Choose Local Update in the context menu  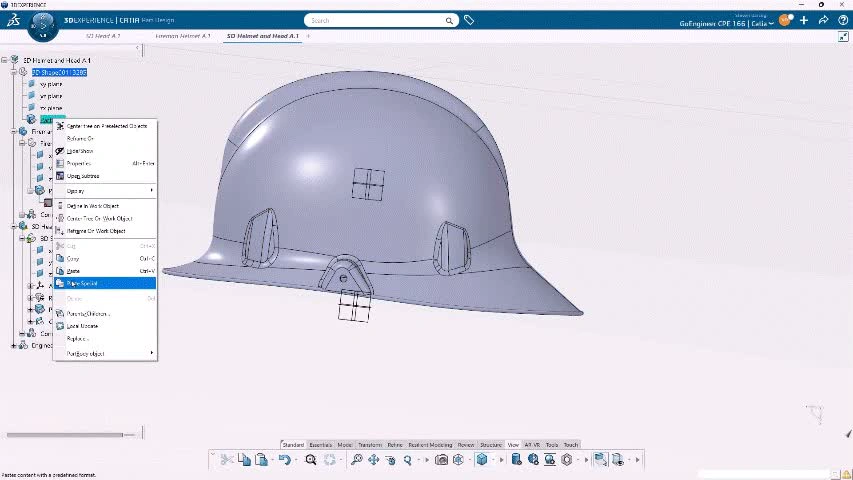point(106,326)
